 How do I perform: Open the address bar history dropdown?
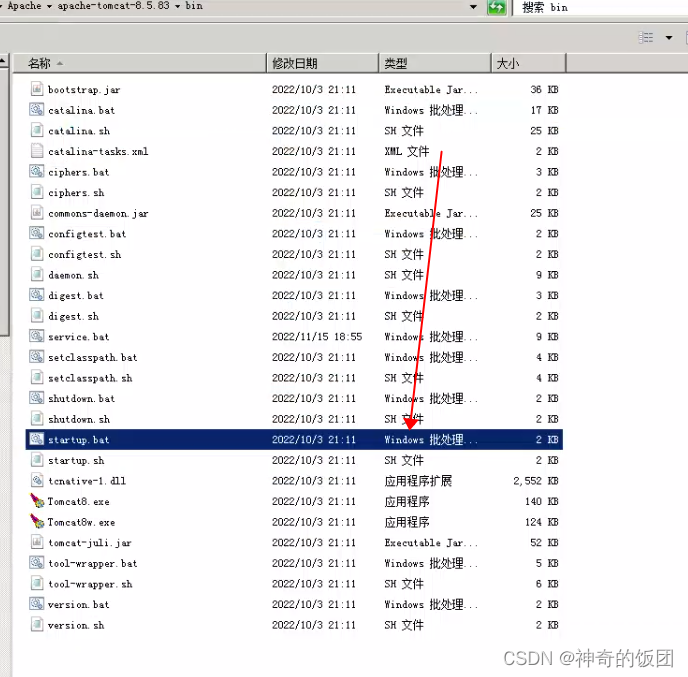(x=473, y=7)
